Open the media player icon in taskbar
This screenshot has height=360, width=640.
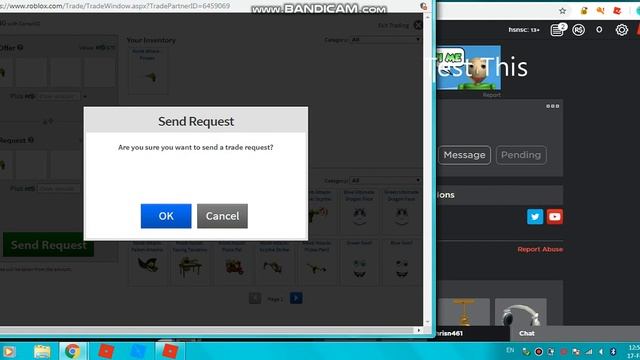click(x=9, y=351)
